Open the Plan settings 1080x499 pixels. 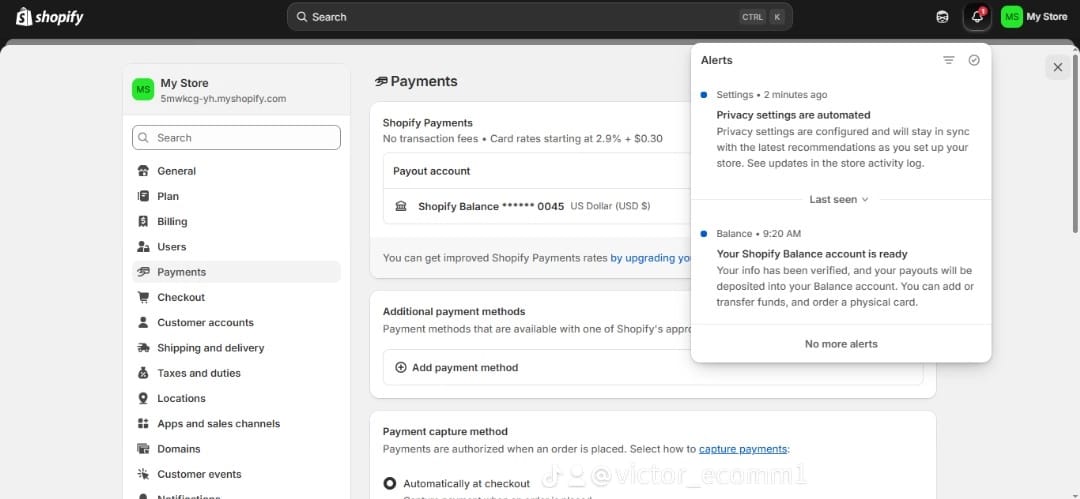tap(236, 196)
